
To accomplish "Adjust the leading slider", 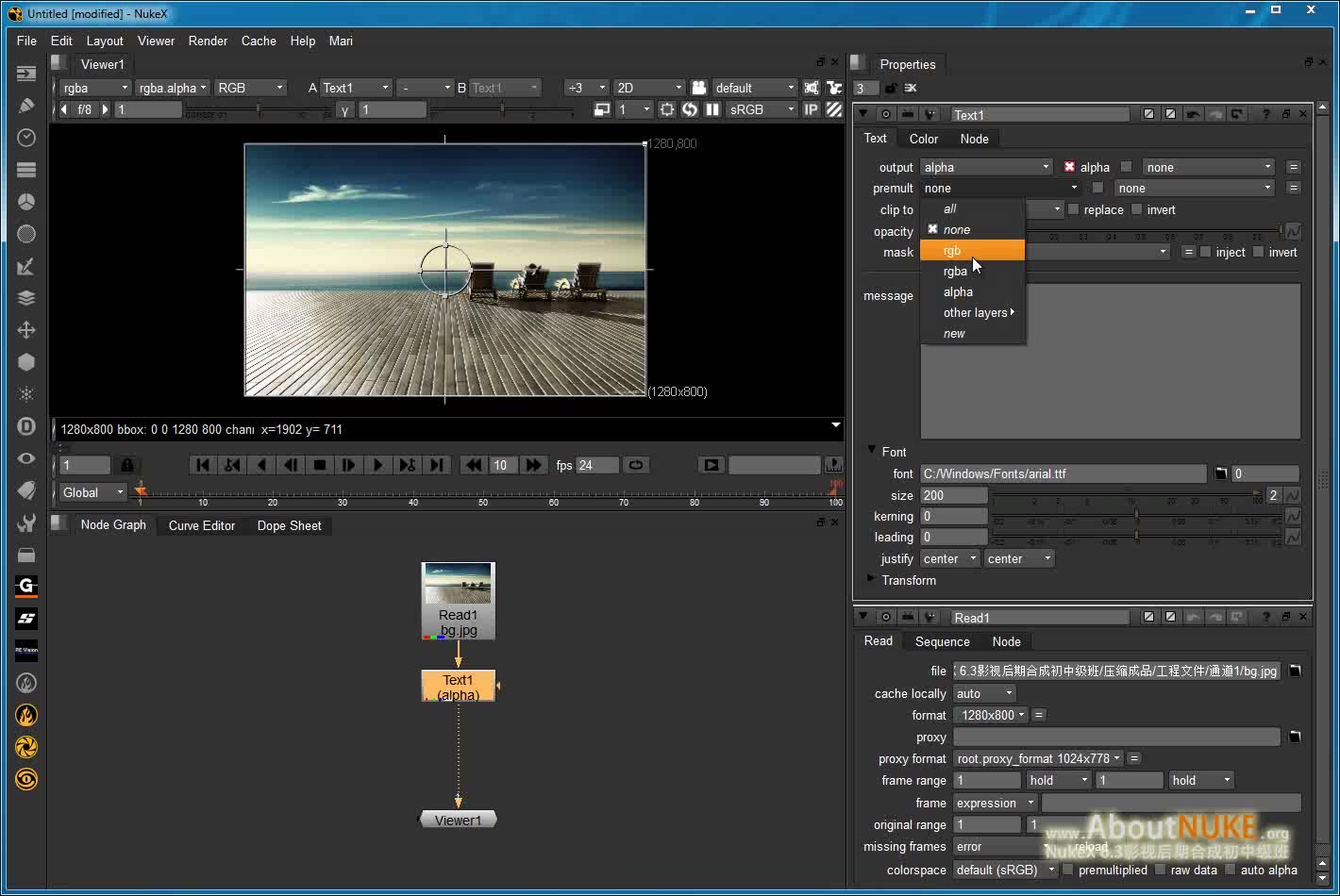I will [x=1137, y=537].
